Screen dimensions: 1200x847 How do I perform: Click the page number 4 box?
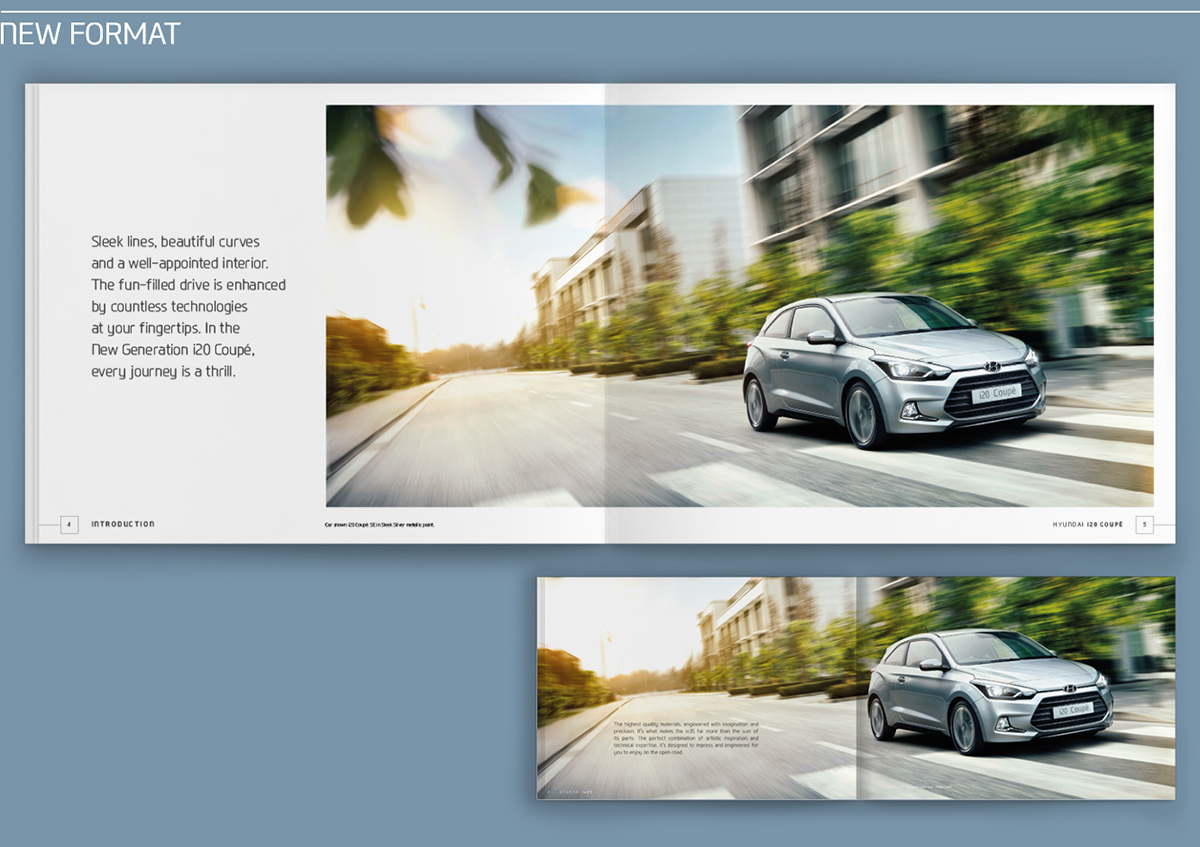pyautogui.click(x=69, y=524)
